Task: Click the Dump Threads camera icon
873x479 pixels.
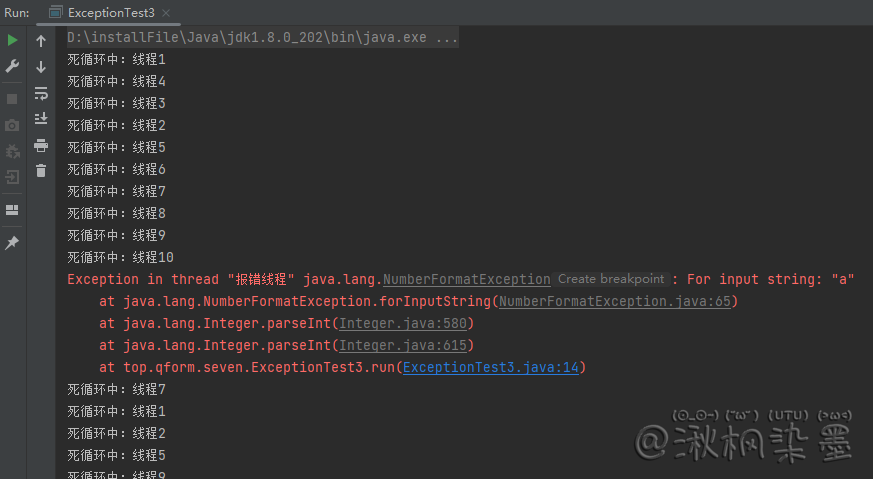Action: coord(12,125)
